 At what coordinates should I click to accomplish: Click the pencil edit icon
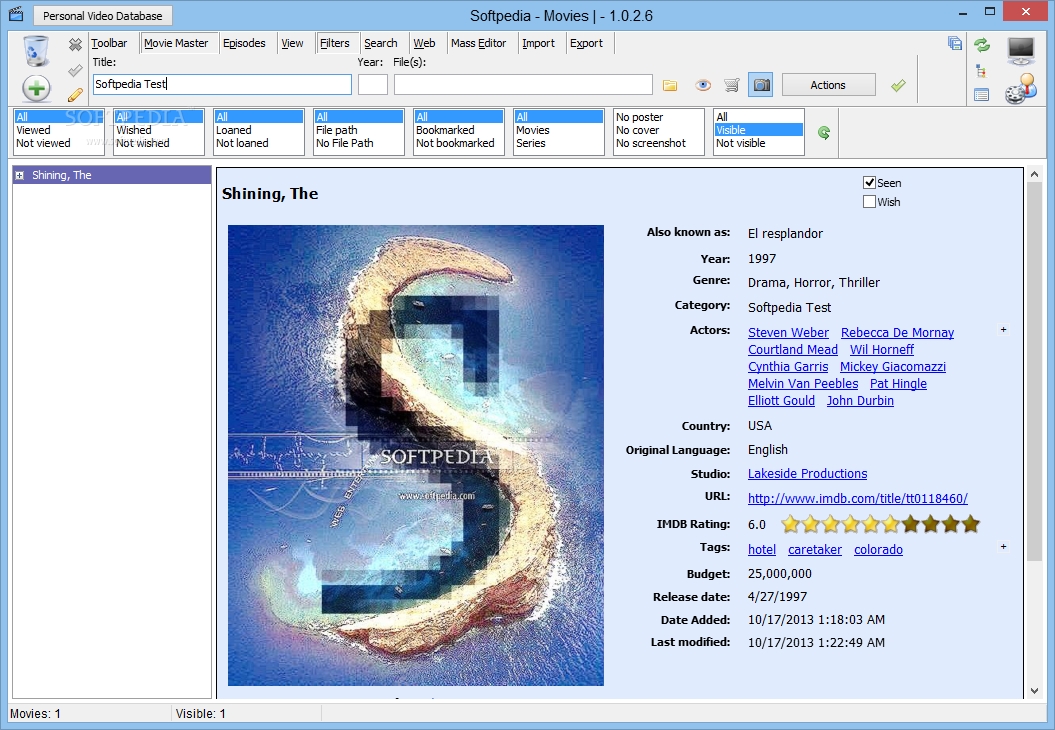coord(75,95)
